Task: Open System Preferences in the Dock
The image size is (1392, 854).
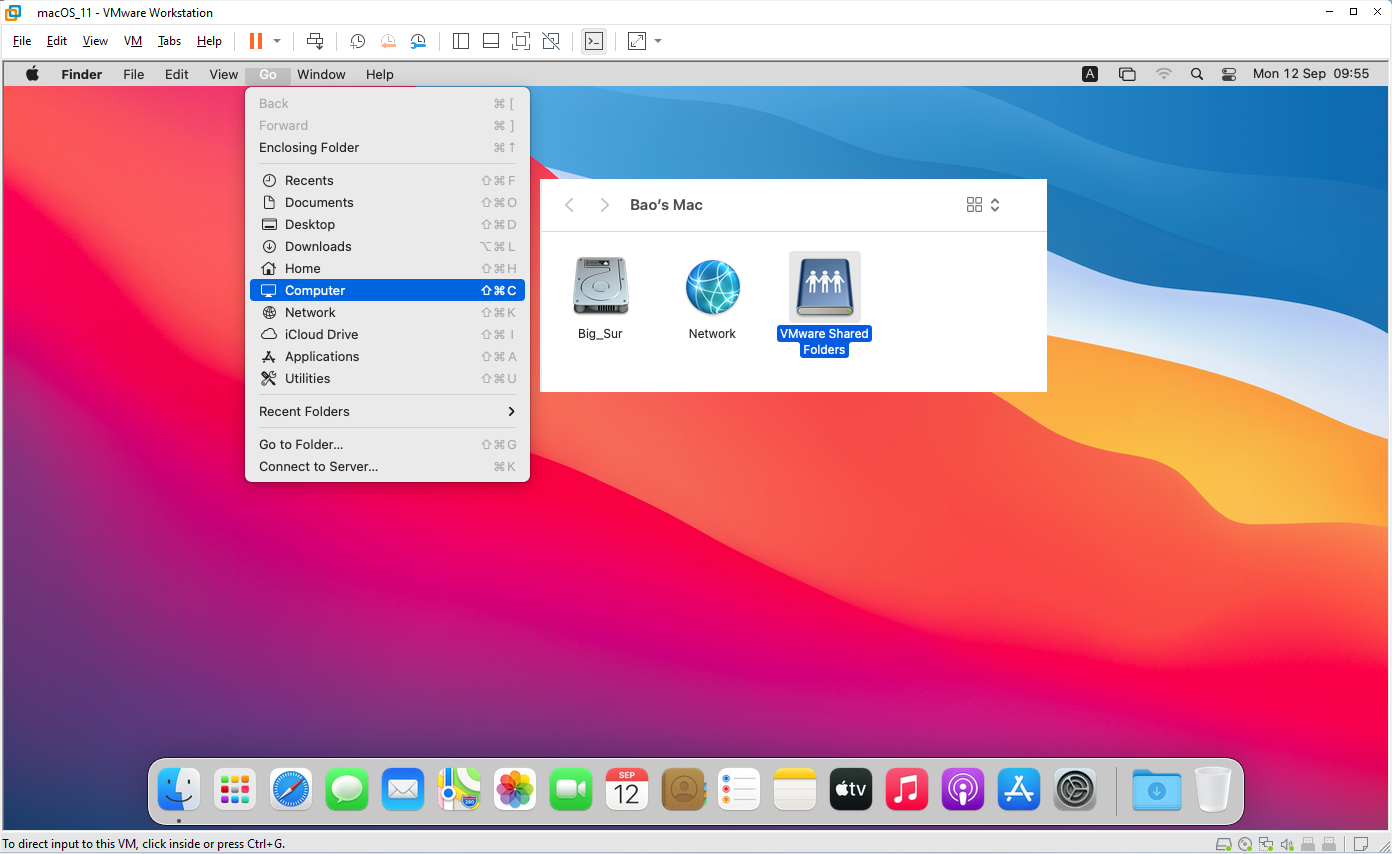Action: (1075, 790)
